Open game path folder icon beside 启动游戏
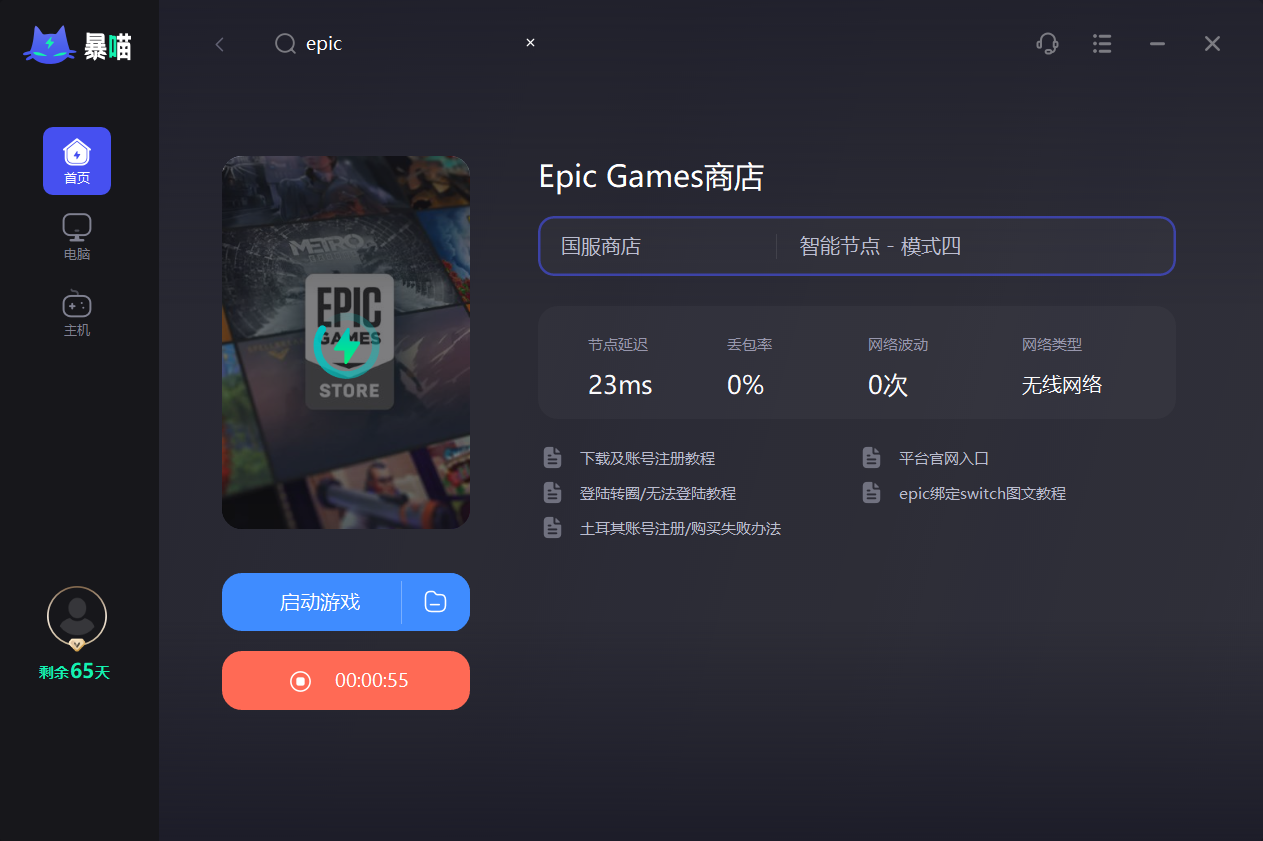 tap(435, 601)
